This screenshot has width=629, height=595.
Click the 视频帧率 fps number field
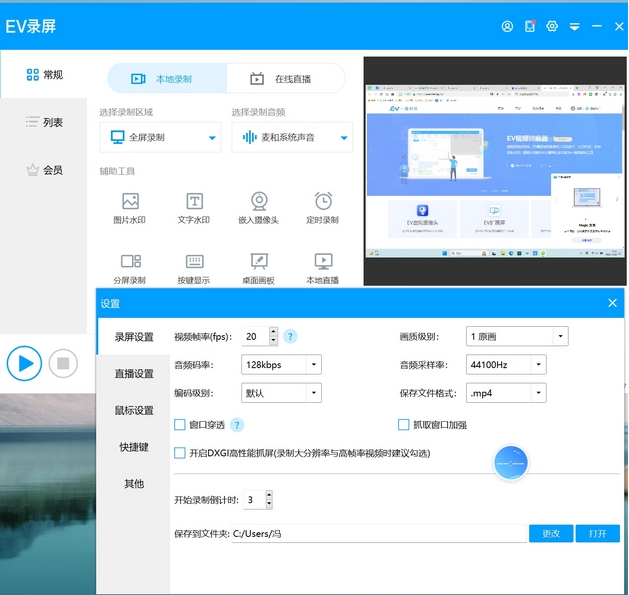click(256, 336)
